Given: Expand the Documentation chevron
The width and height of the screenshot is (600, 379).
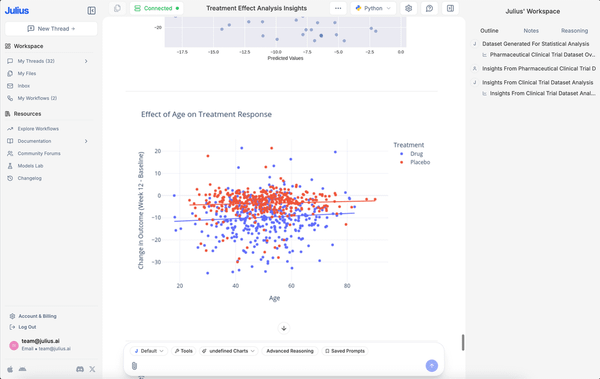Looking at the screenshot, I should 86,141.
